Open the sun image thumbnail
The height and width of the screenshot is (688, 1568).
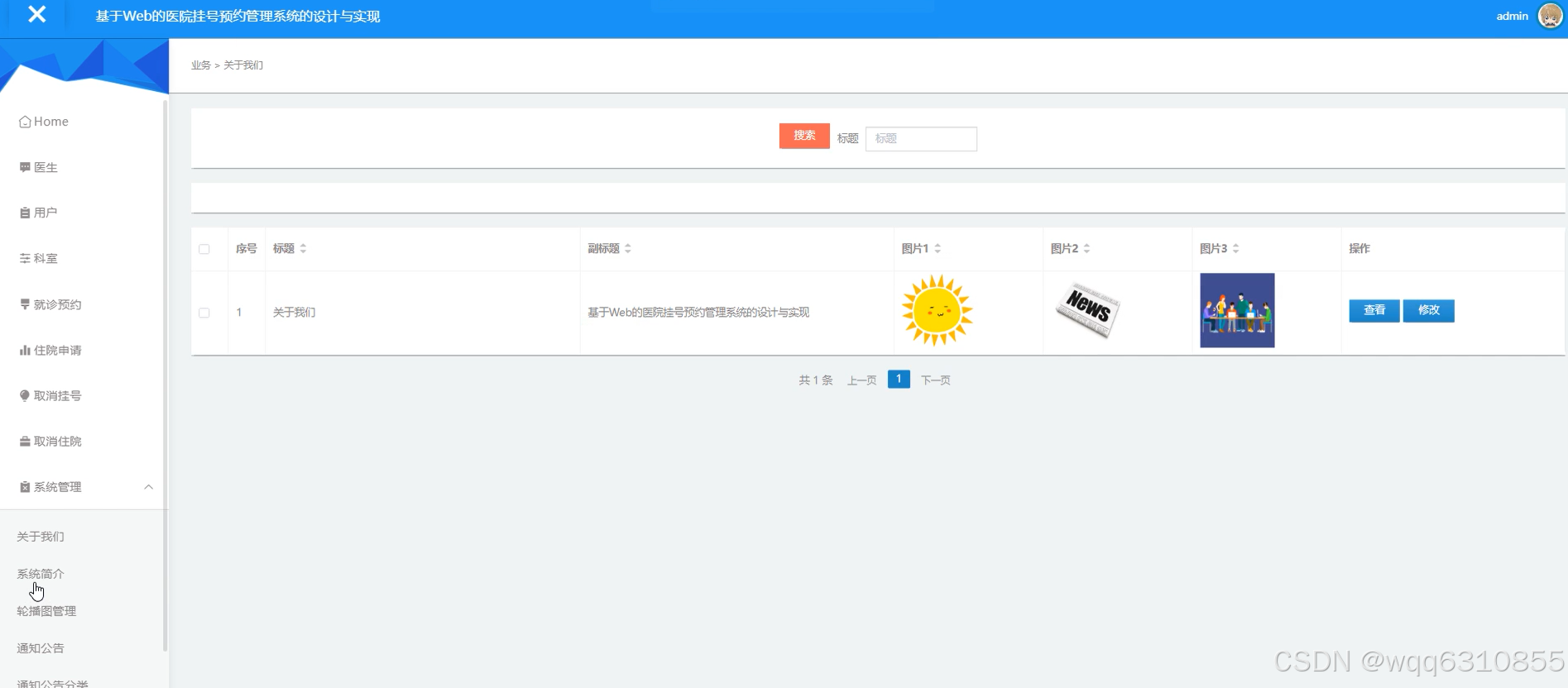click(x=937, y=310)
